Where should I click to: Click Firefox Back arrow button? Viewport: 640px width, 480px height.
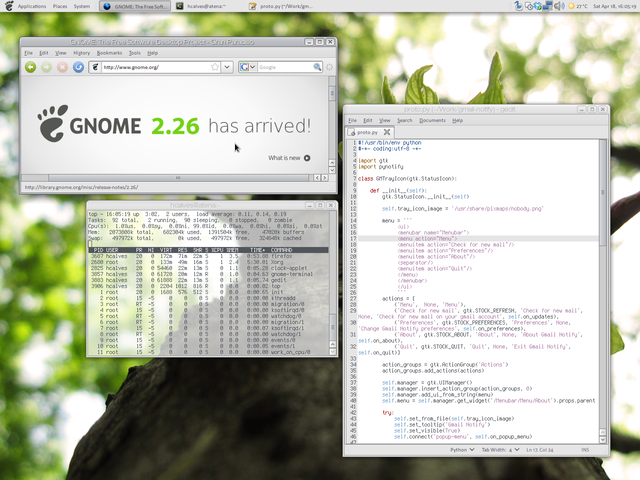tap(31, 67)
